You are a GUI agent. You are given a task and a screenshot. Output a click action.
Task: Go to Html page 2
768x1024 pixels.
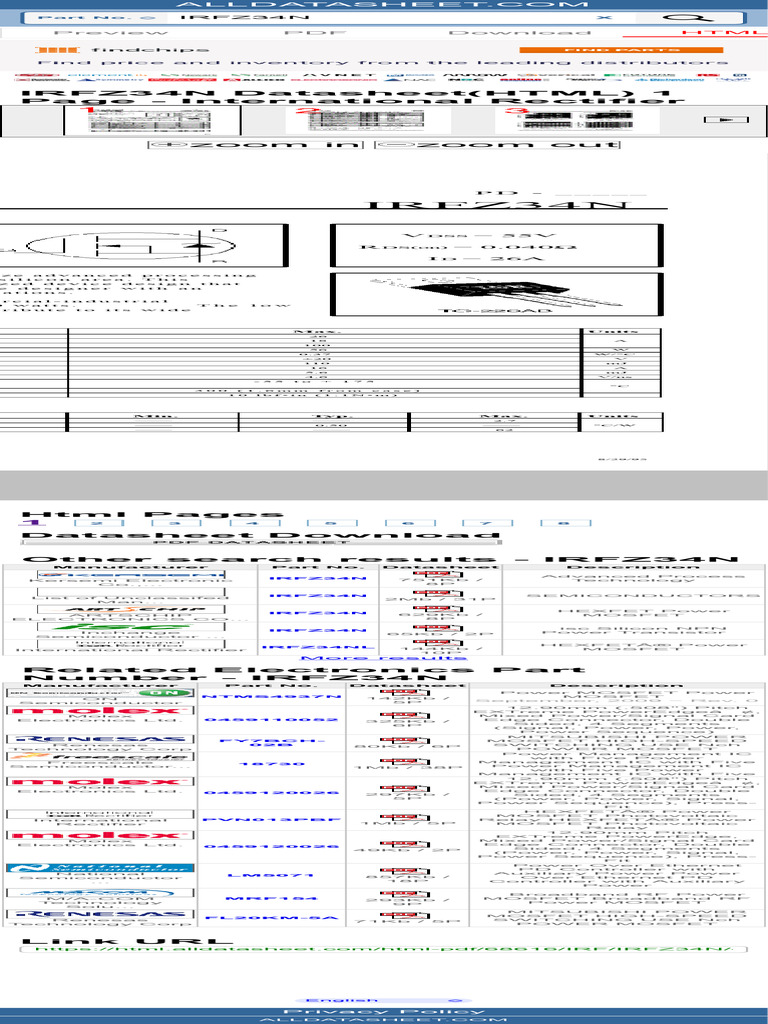99,523
